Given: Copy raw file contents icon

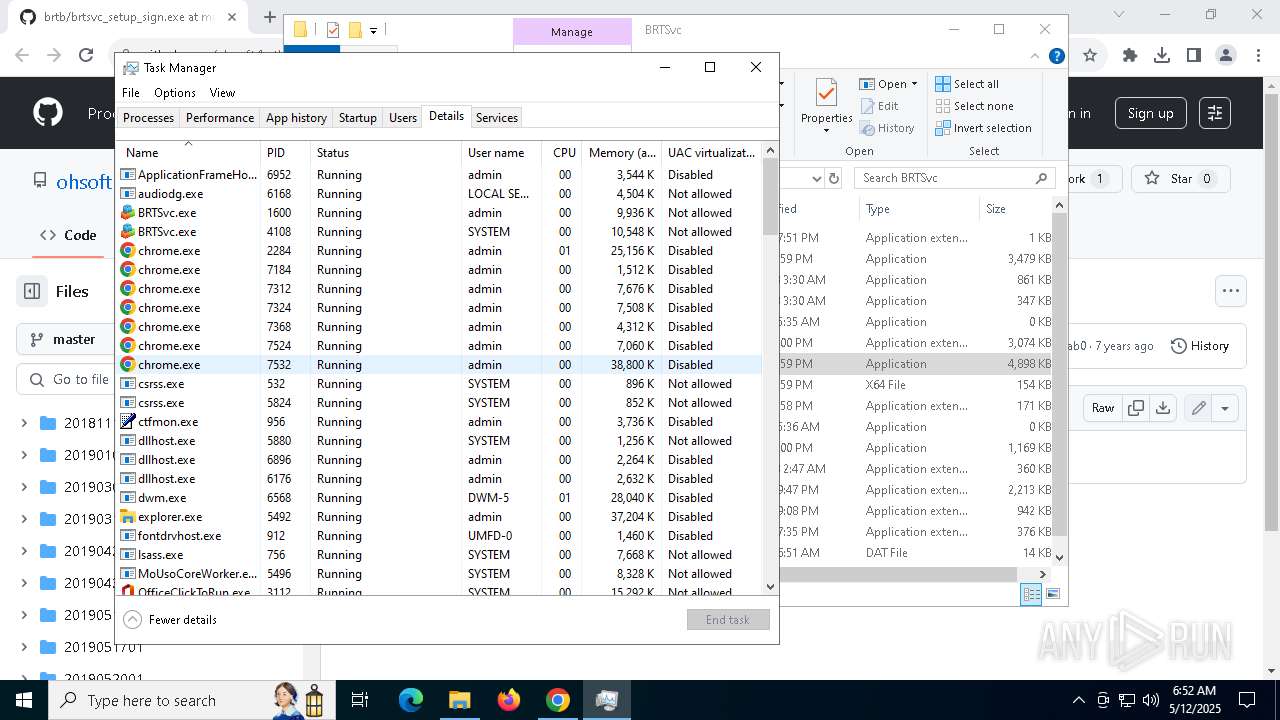Looking at the screenshot, I should pos(1136,408).
